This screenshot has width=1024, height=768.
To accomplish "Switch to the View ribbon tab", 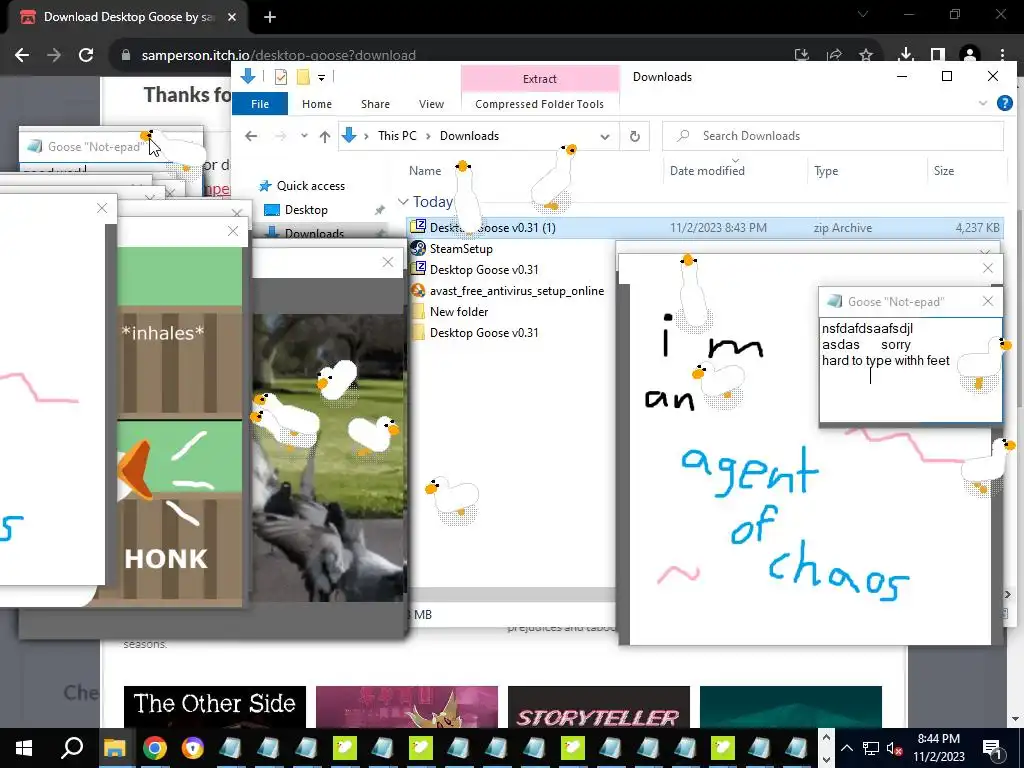I will tap(431, 104).
